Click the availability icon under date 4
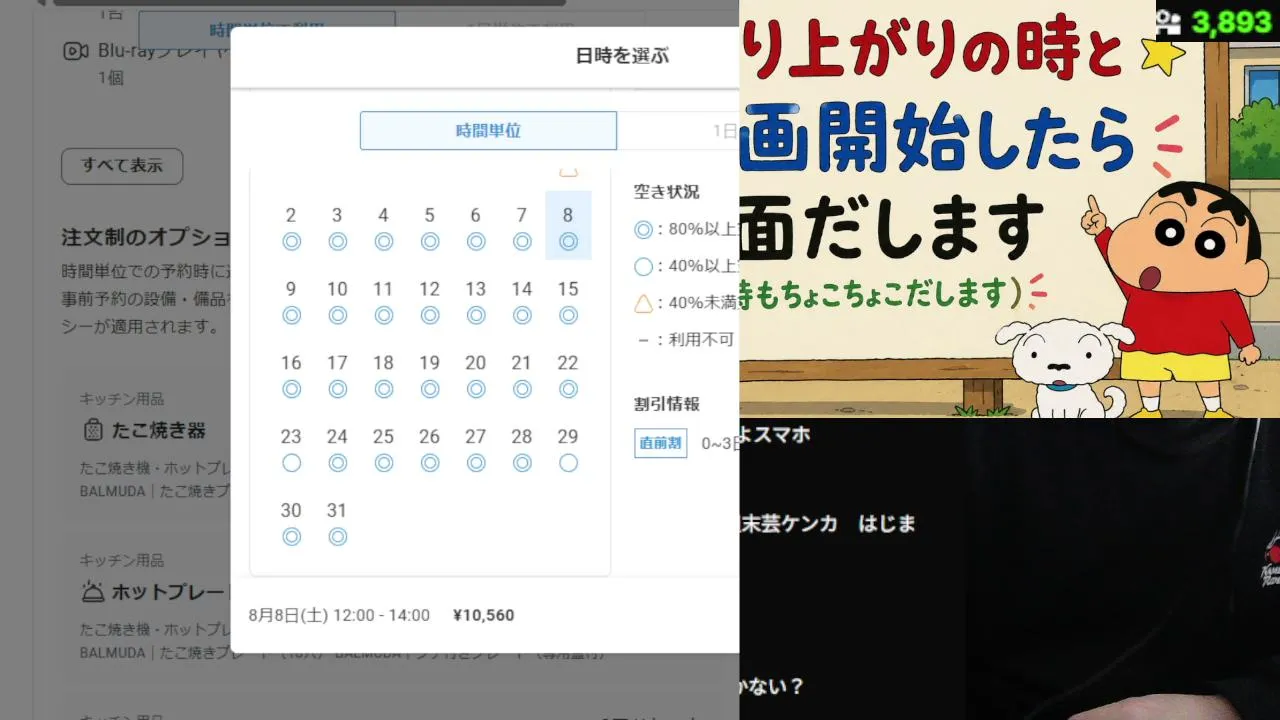 [x=383, y=241]
